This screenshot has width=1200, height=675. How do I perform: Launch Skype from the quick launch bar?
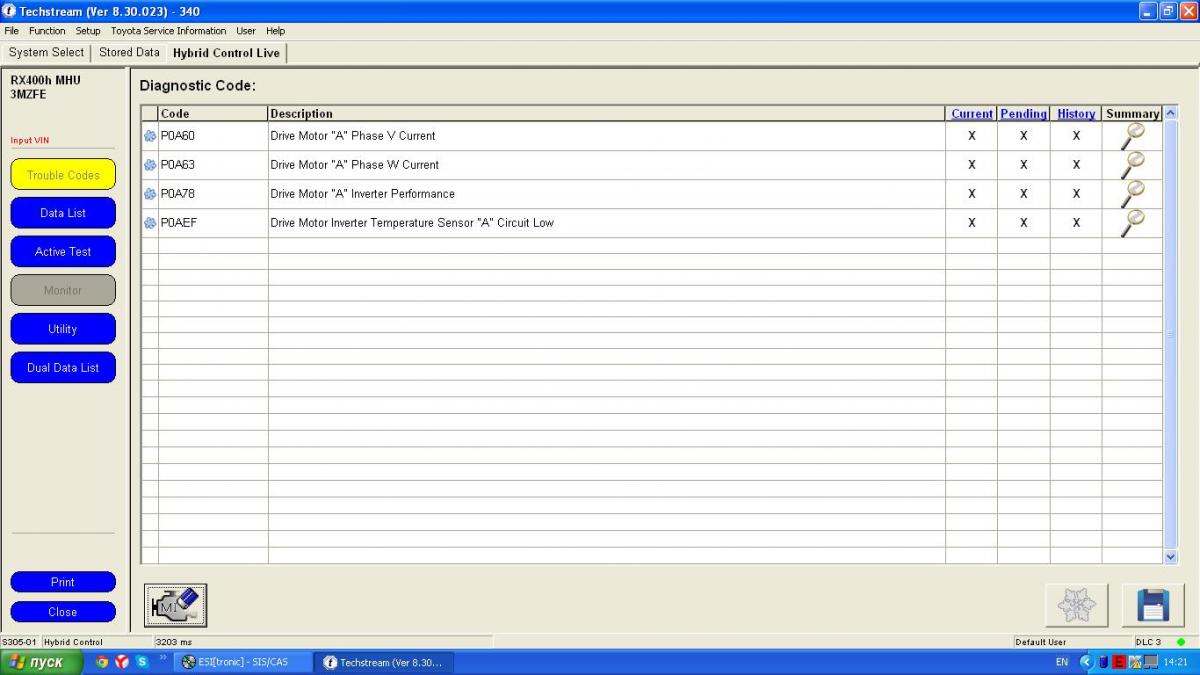click(x=142, y=662)
